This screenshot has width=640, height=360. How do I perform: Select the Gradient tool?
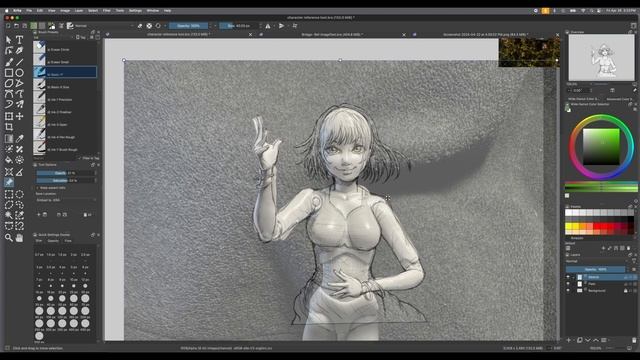pyautogui.click(x=9, y=139)
